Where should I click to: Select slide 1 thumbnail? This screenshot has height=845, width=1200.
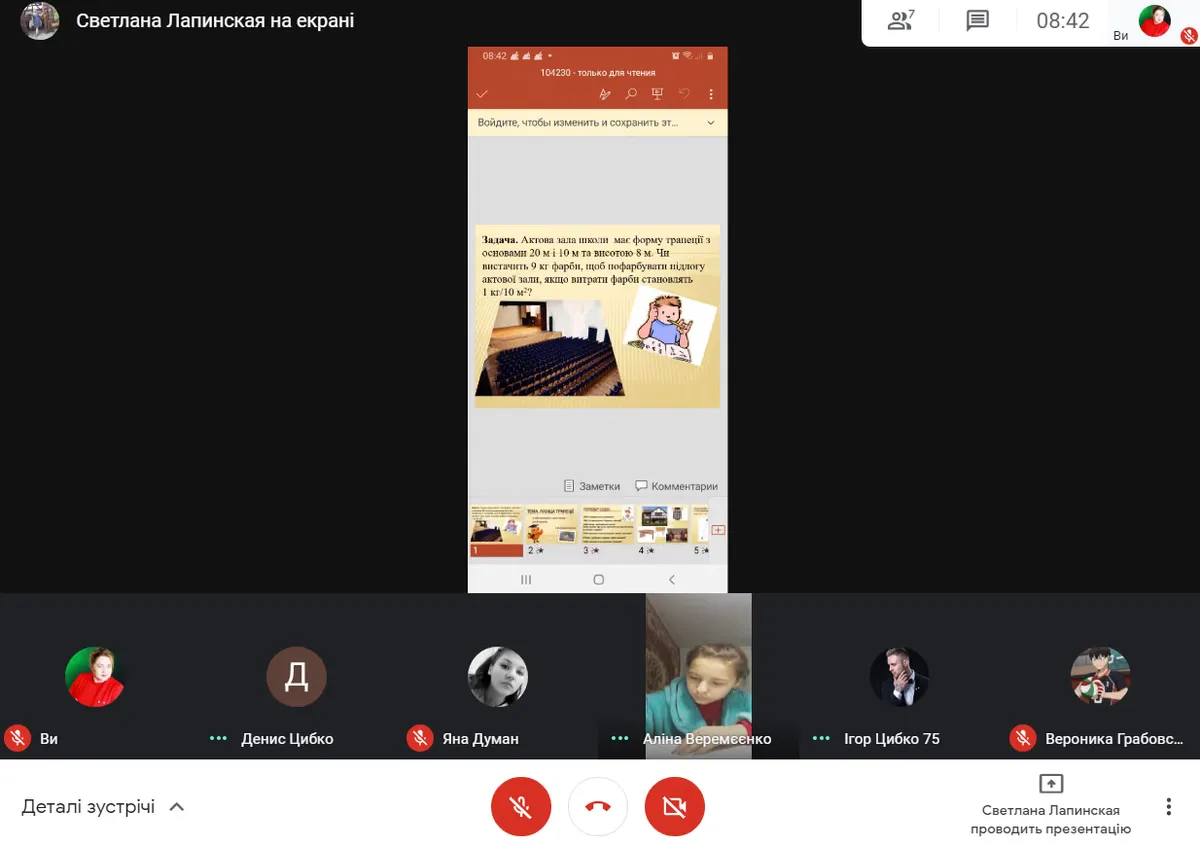497,530
